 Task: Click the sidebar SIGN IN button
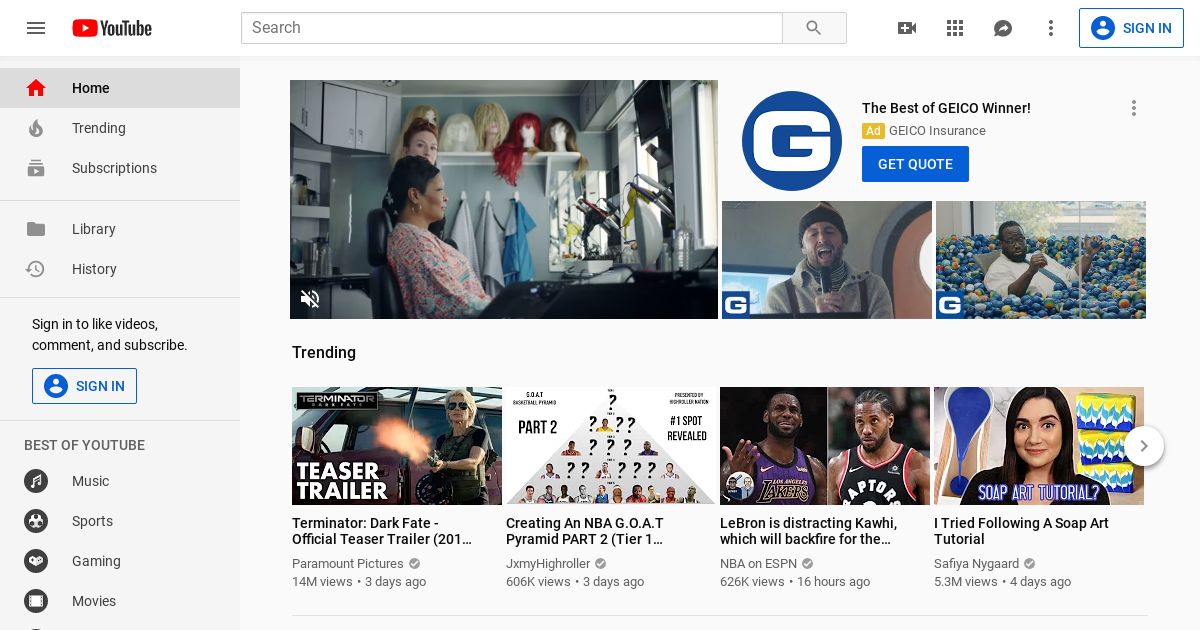pos(84,386)
